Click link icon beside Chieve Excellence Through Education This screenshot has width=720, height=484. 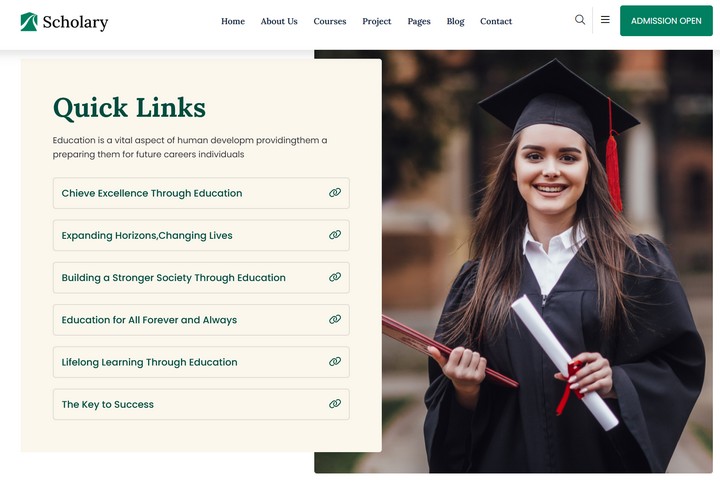[x=335, y=193]
